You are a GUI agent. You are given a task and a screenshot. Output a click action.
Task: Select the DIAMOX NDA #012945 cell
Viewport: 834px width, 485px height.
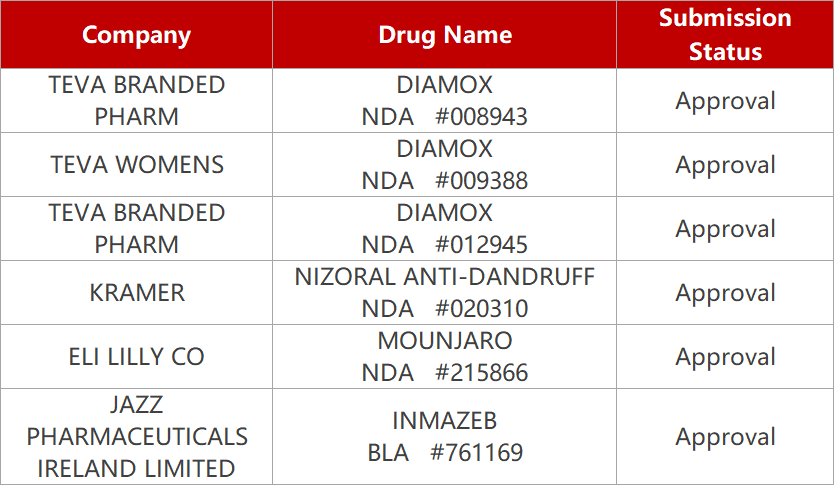444,229
